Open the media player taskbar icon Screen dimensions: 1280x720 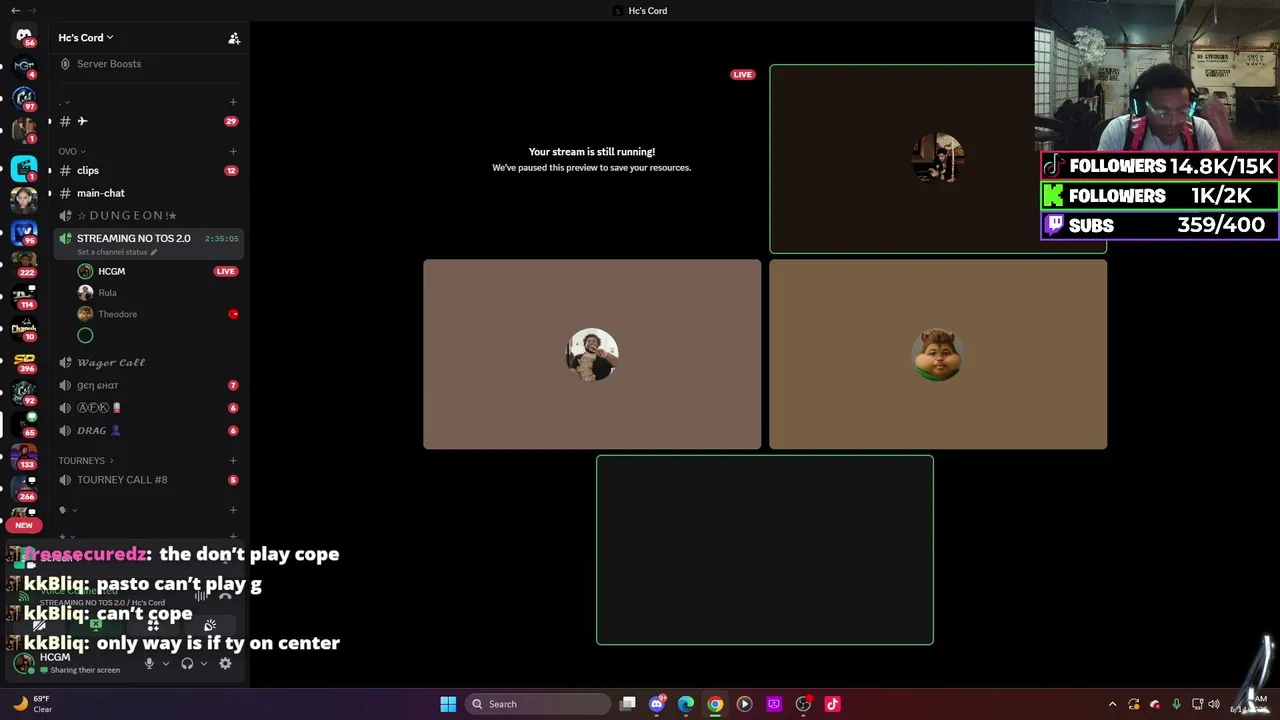(x=744, y=704)
